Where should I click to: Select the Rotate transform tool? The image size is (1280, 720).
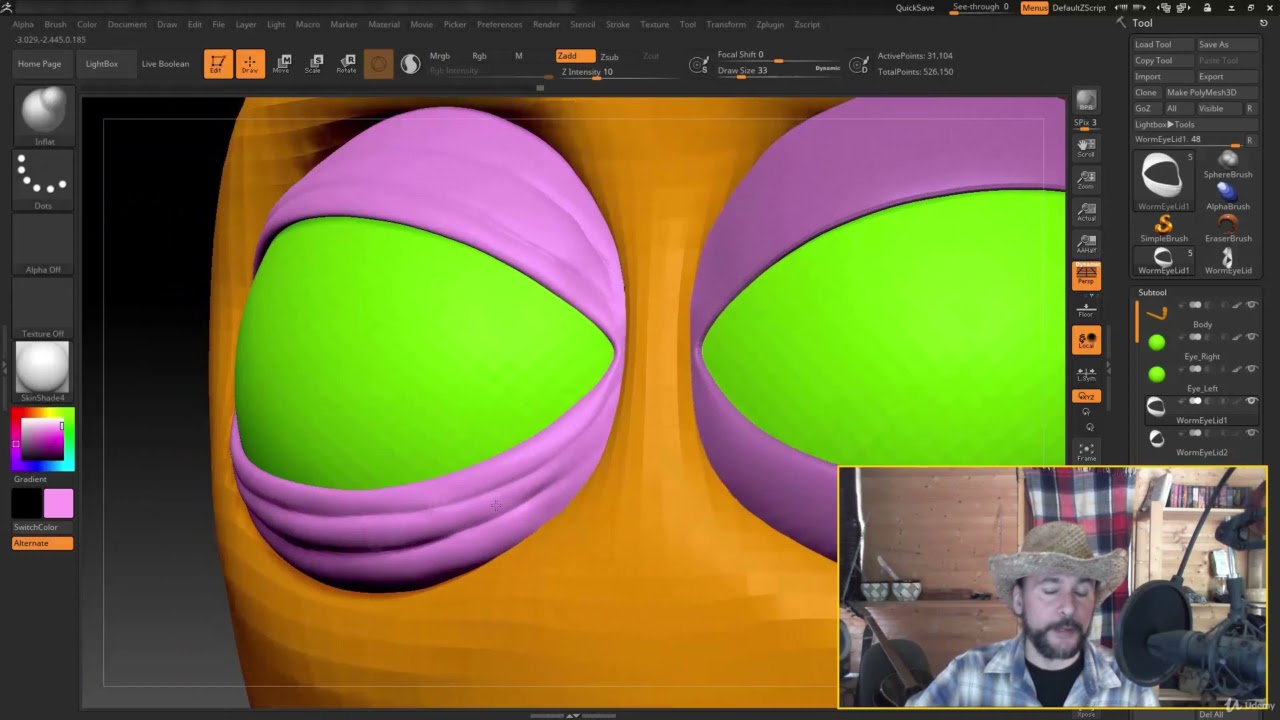346,64
